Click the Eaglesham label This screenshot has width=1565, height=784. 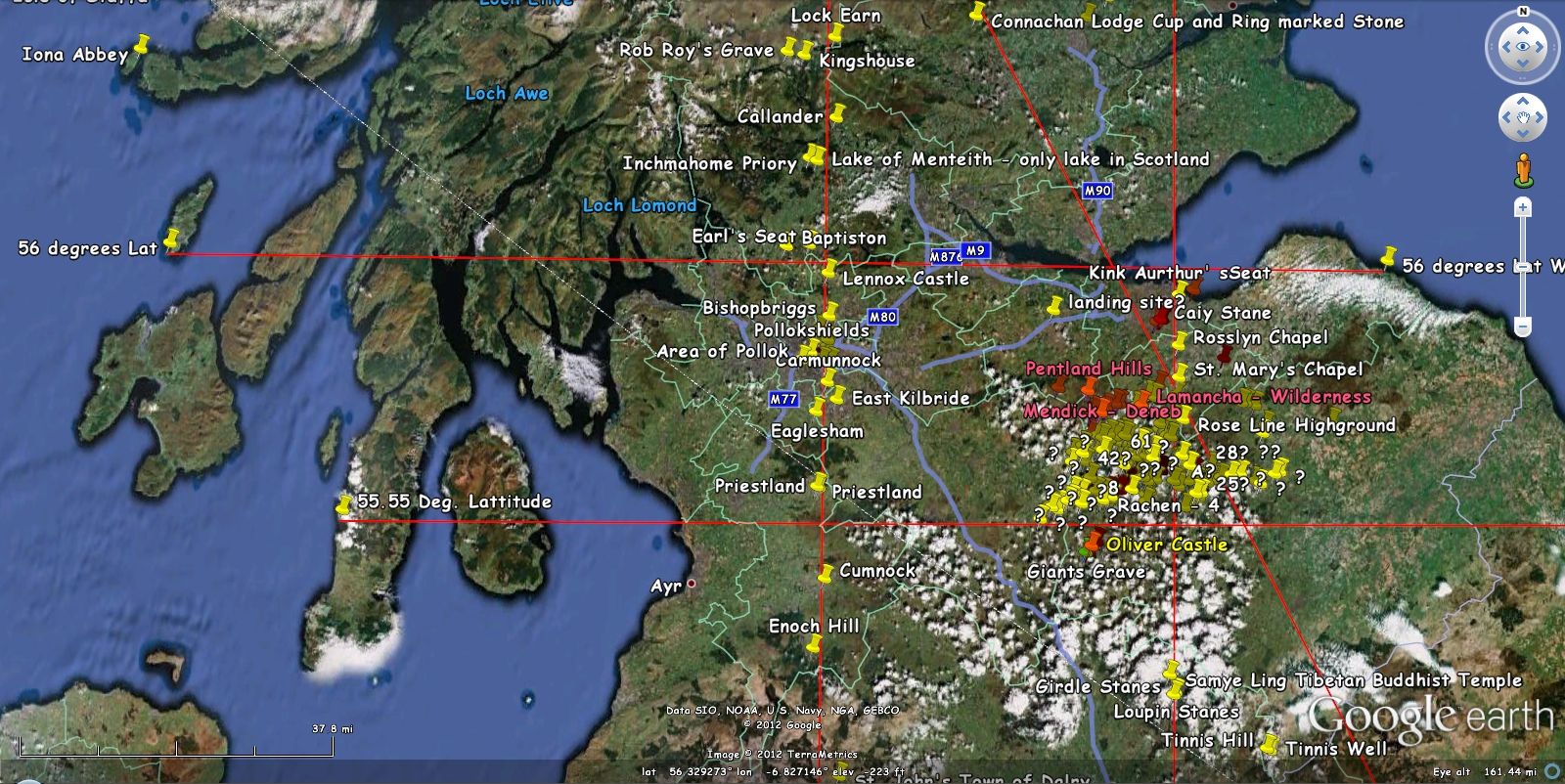[x=817, y=431]
